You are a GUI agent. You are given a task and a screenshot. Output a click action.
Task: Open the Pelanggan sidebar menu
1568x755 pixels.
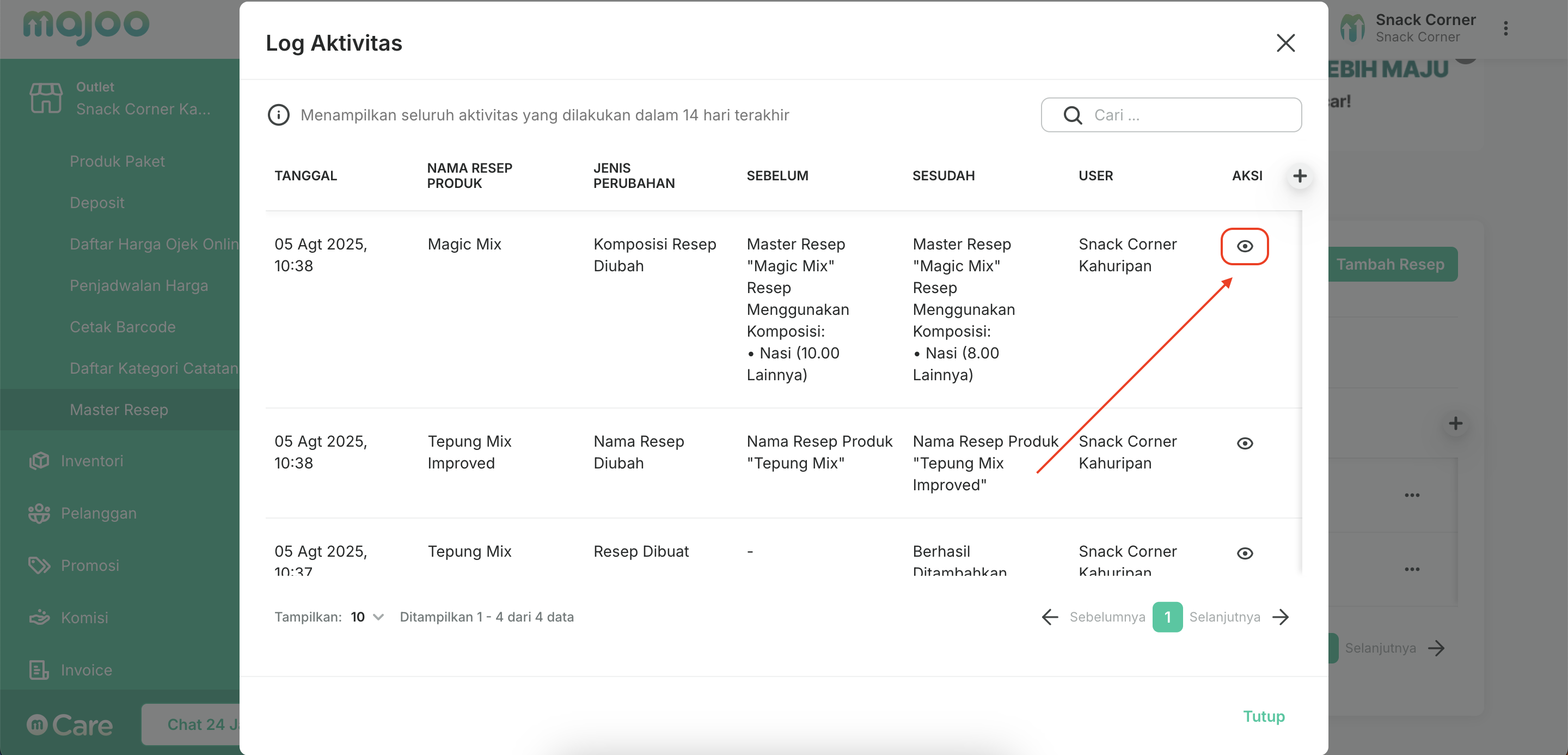pos(98,513)
